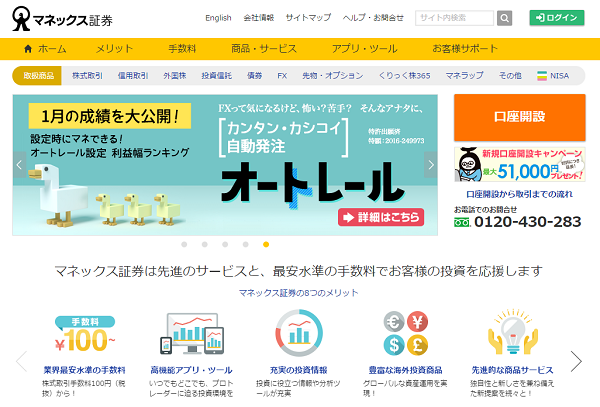Show previous banner slide arrow
The height and width of the screenshot is (407, 600).
(x=20, y=165)
